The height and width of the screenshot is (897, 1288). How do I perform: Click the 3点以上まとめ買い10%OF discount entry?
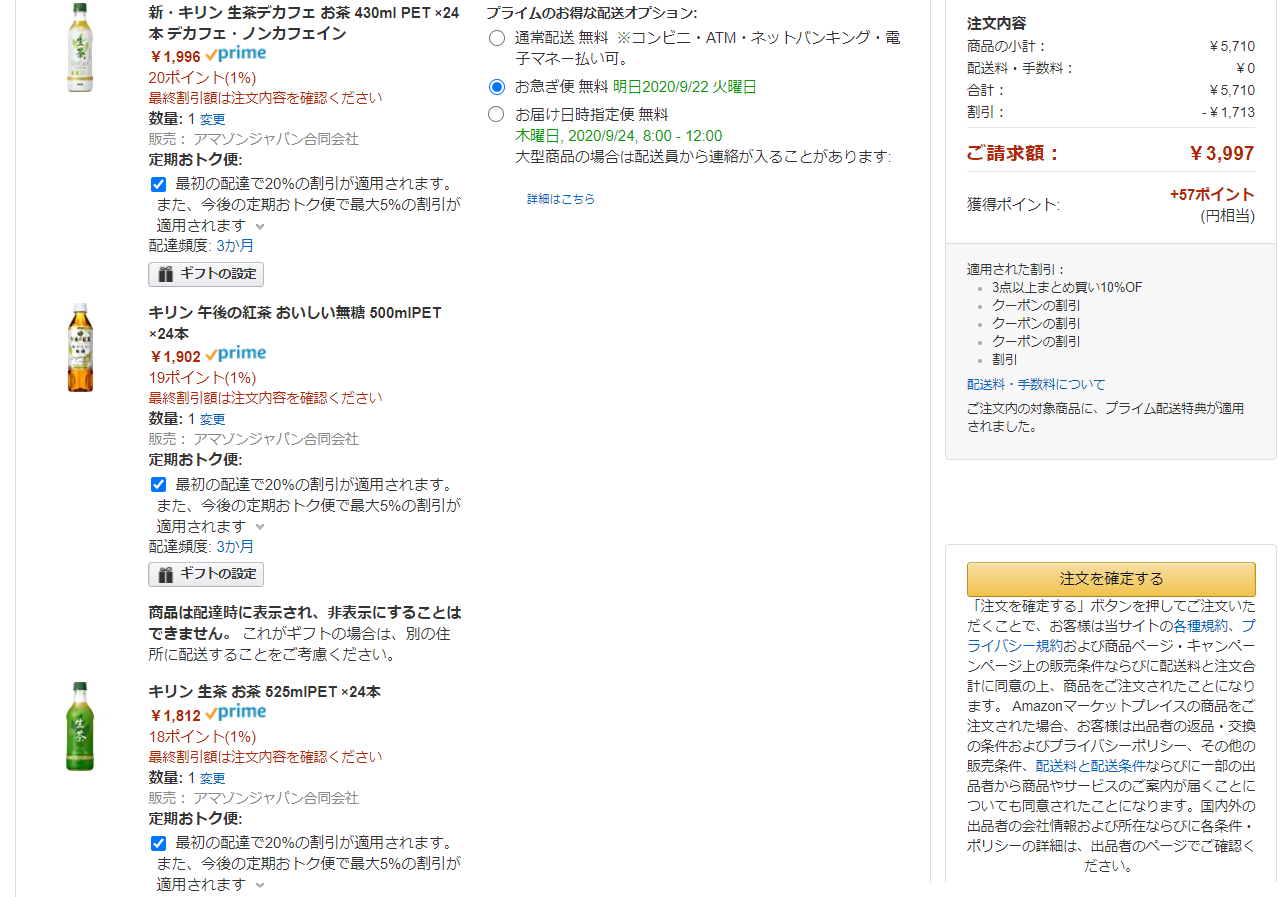[1067, 287]
